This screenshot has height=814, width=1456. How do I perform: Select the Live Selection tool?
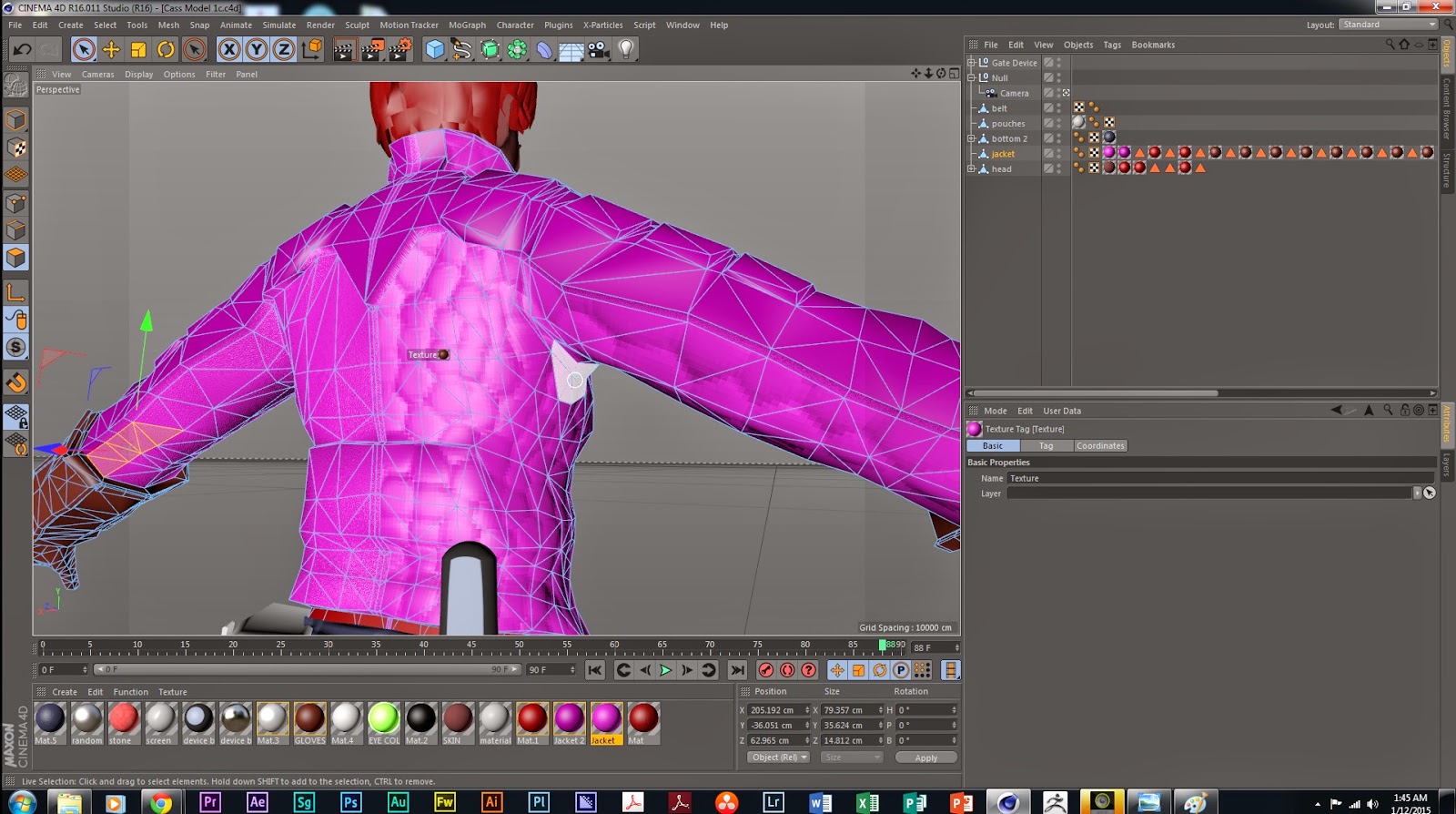click(x=84, y=49)
